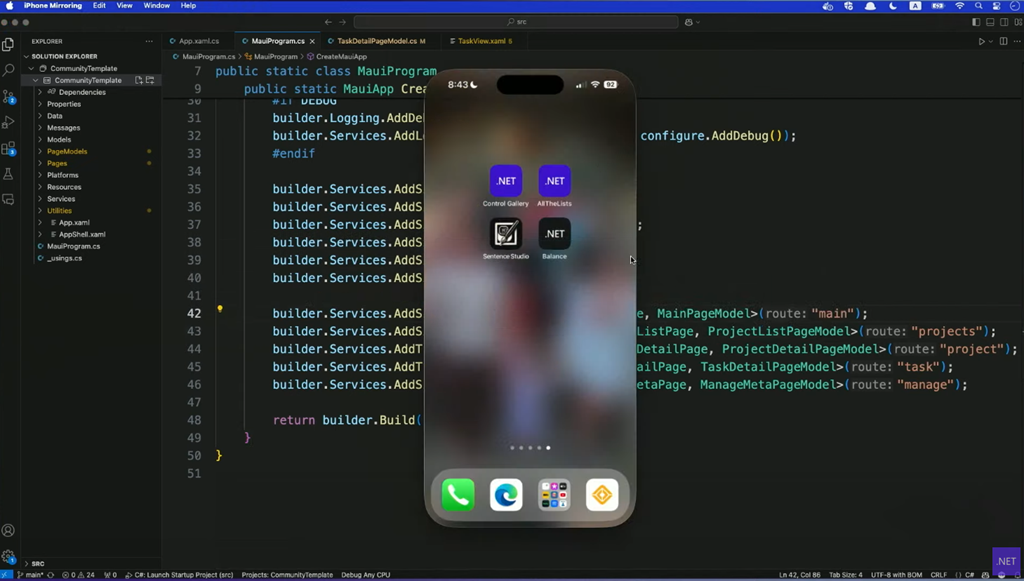Open the Extensions view
Viewport: 1024px width, 581px height.
(9, 149)
